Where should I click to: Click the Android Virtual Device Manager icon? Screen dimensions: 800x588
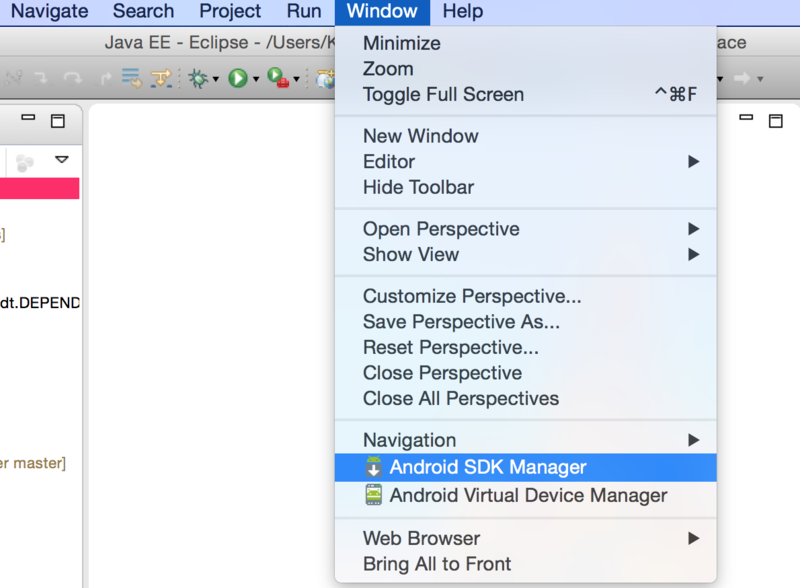(373, 495)
